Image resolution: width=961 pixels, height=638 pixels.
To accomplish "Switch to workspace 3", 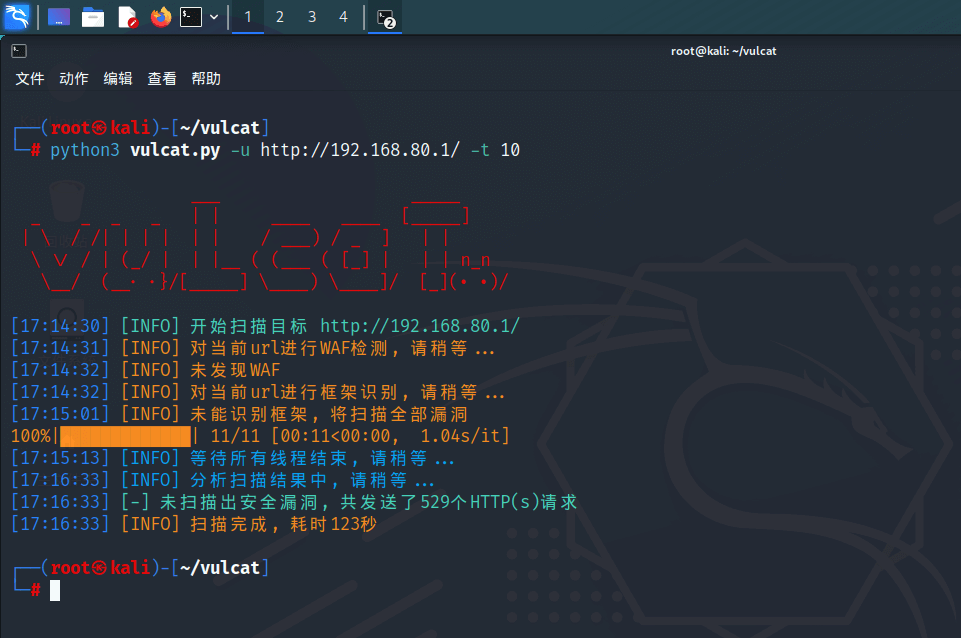I will tap(312, 17).
